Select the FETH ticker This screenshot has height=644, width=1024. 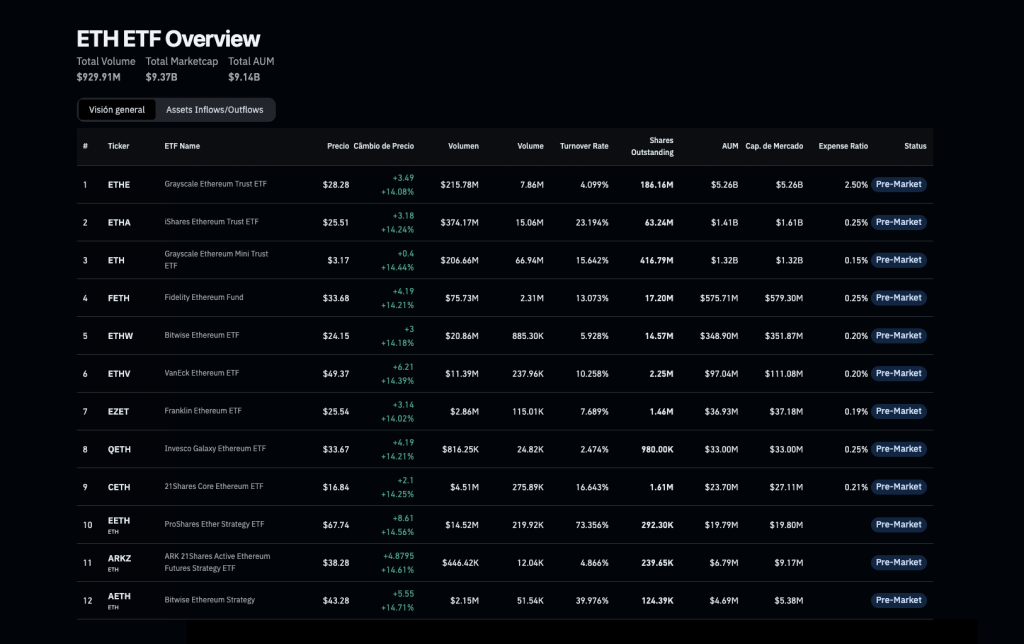[x=119, y=298]
